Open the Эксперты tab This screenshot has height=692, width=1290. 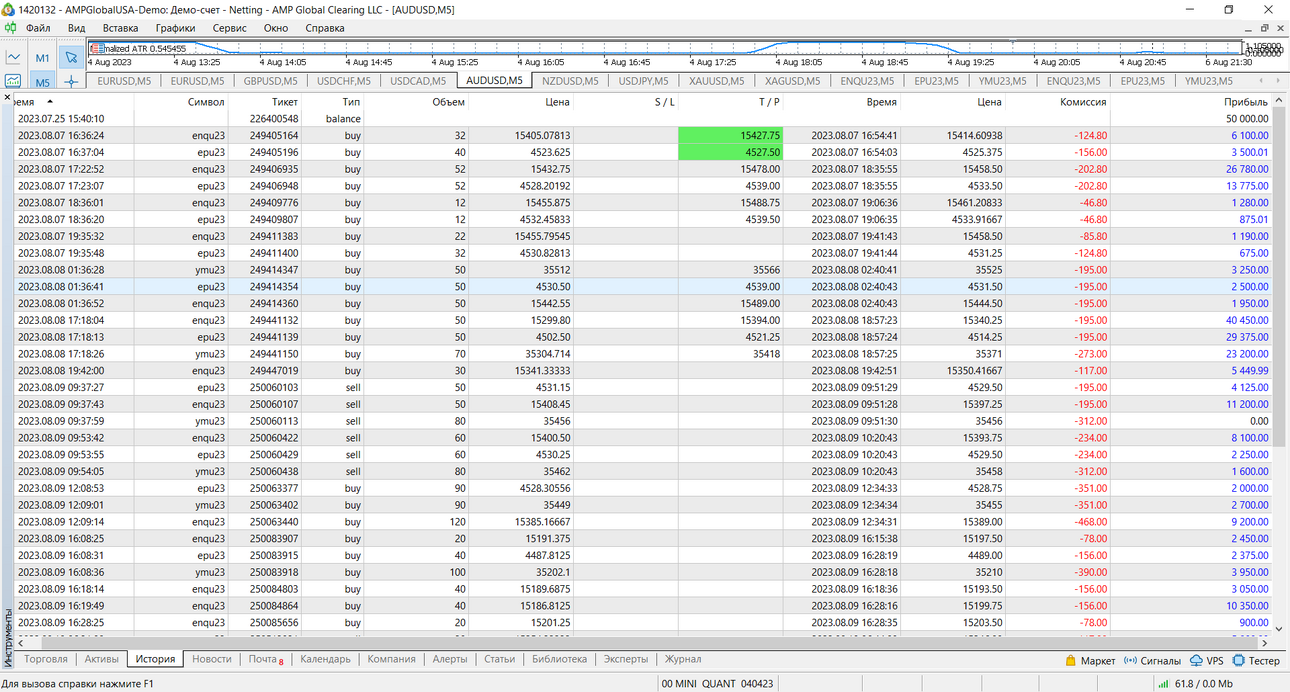(x=626, y=659)
